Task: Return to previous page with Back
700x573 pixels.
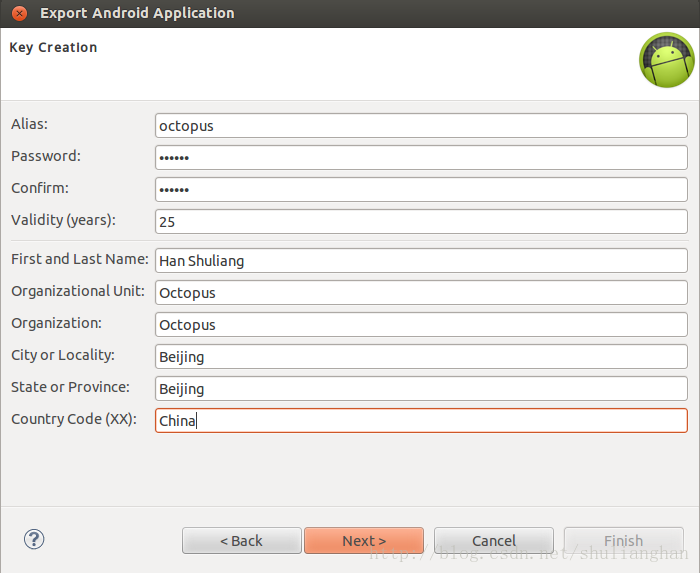Action: [242, 540]
